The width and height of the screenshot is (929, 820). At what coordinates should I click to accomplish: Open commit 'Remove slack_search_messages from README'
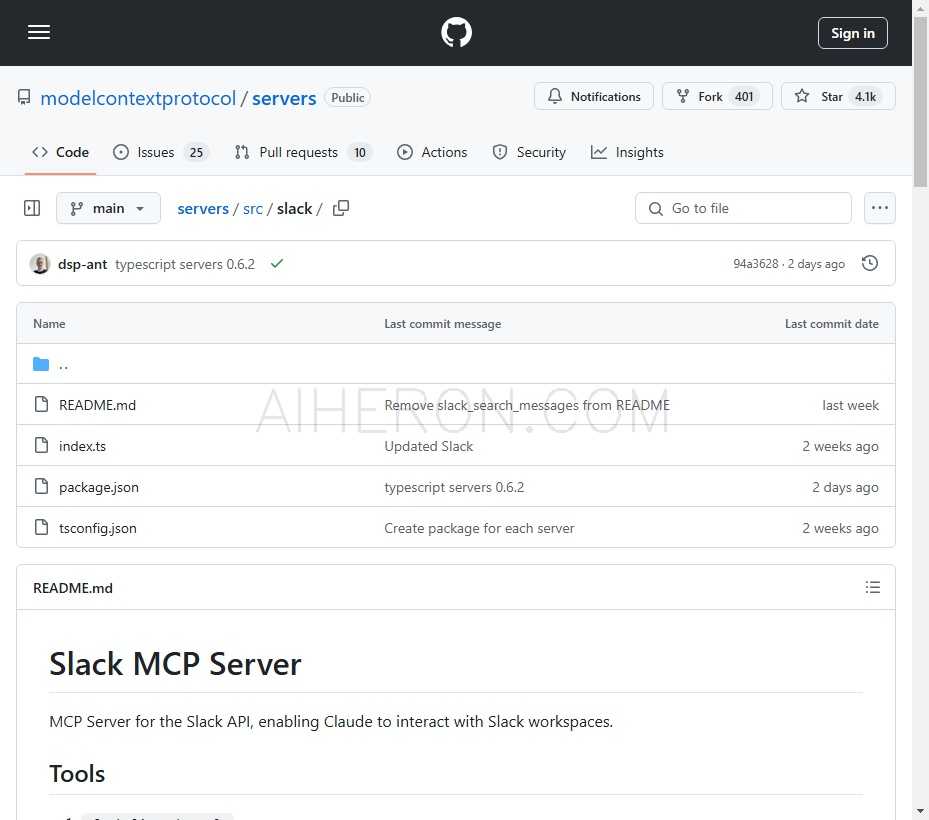[x=527, y=405]
